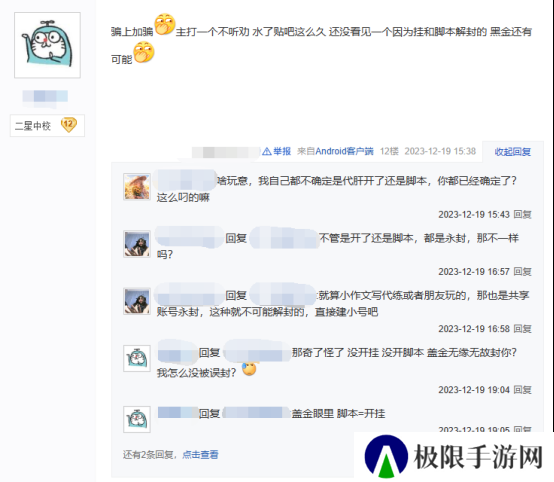Collapse replies via 收起回复
This screenshot has width=554, height=482.
[512, 152]
